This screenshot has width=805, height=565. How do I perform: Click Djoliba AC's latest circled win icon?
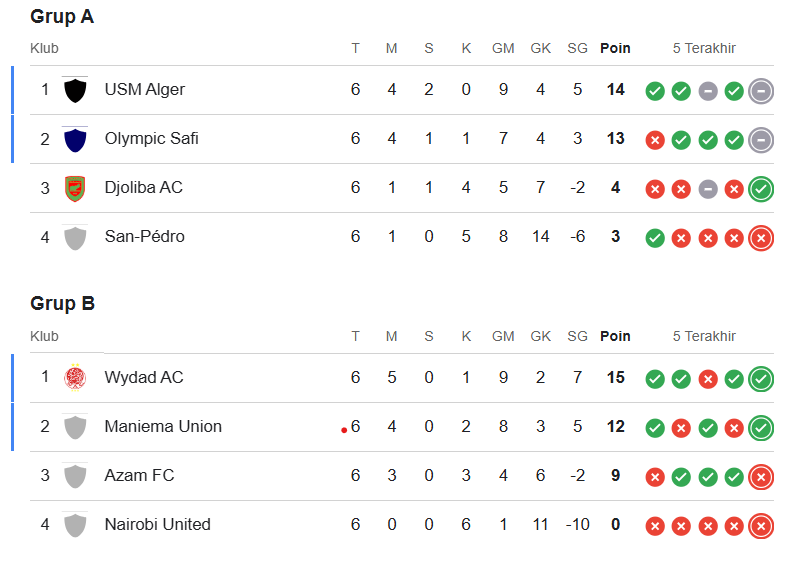pyautogui.click(x=760, y=188)
